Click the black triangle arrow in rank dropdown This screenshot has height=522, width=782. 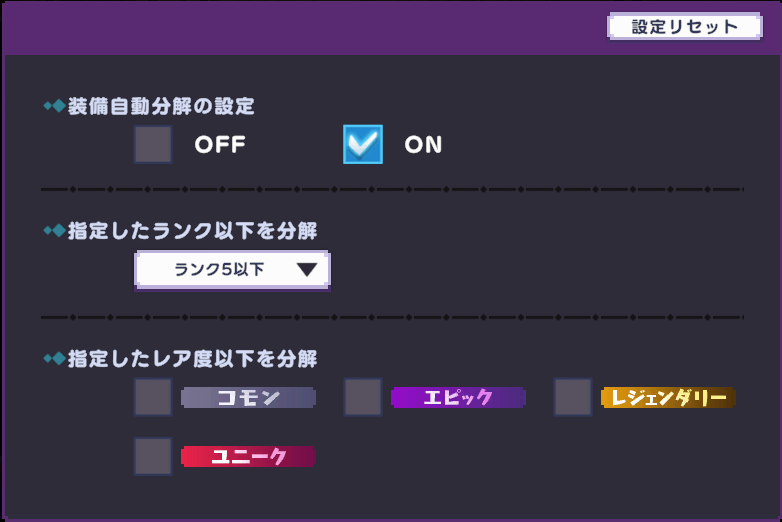[306, 270]
